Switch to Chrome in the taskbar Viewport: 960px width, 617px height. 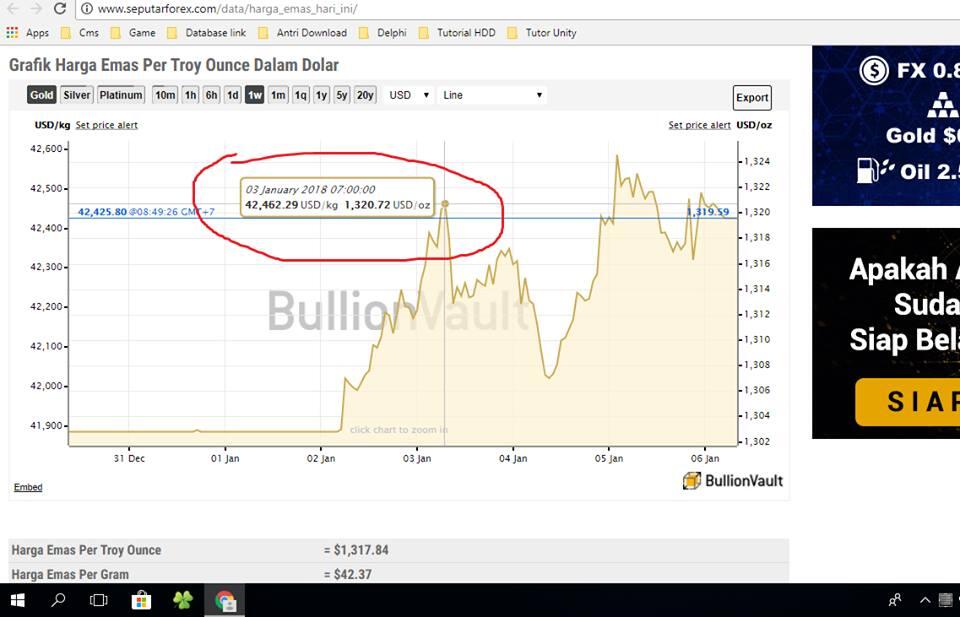pos(225,600)
